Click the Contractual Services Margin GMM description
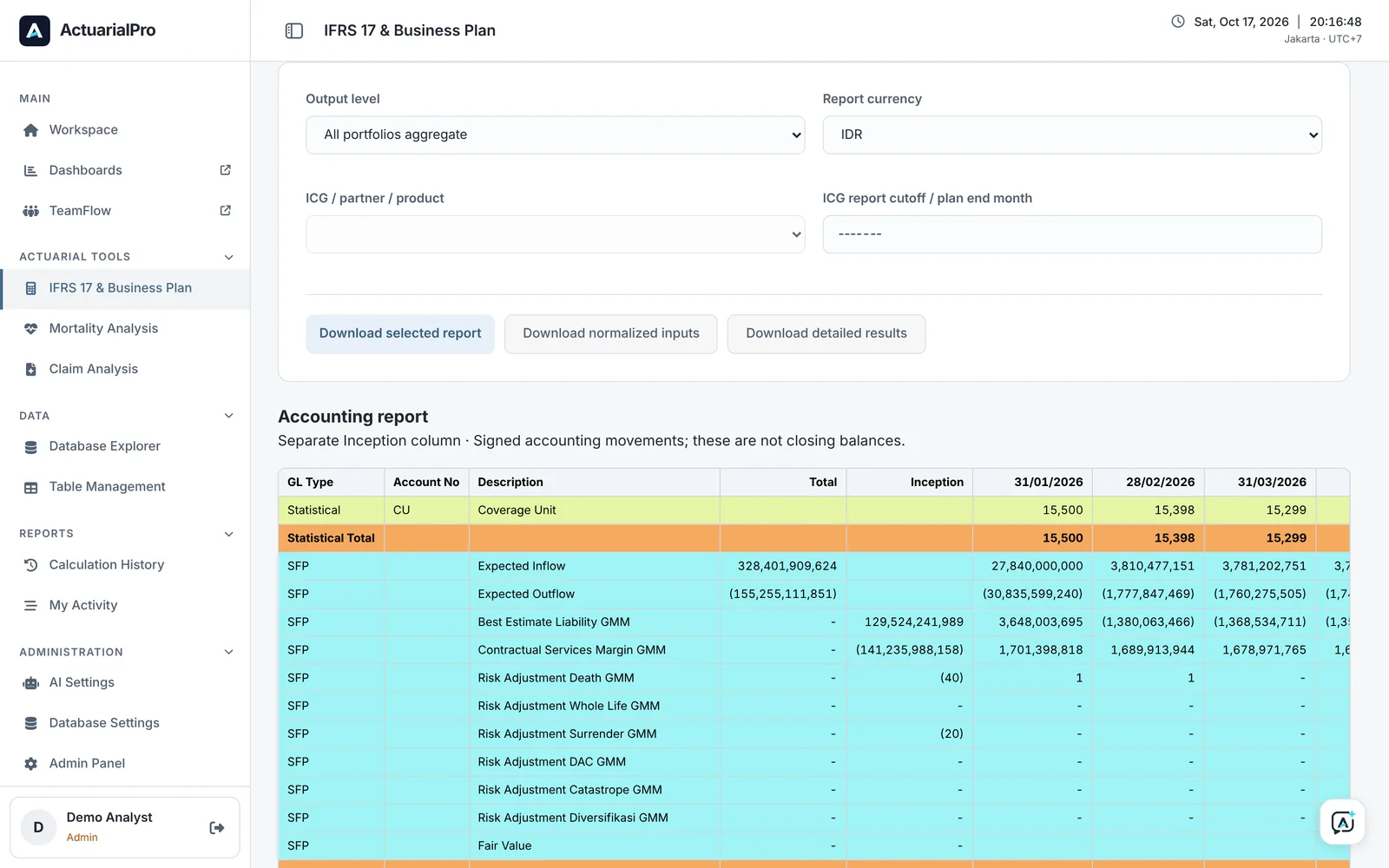 (x=572, y=650)
